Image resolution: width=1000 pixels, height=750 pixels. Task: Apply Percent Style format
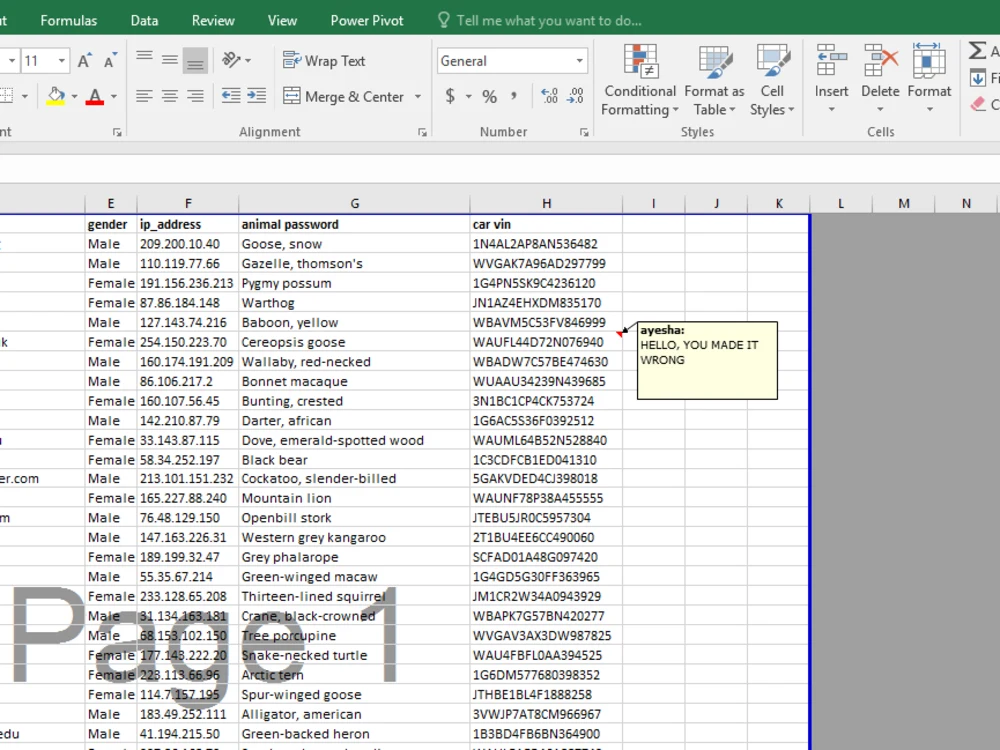489,96
